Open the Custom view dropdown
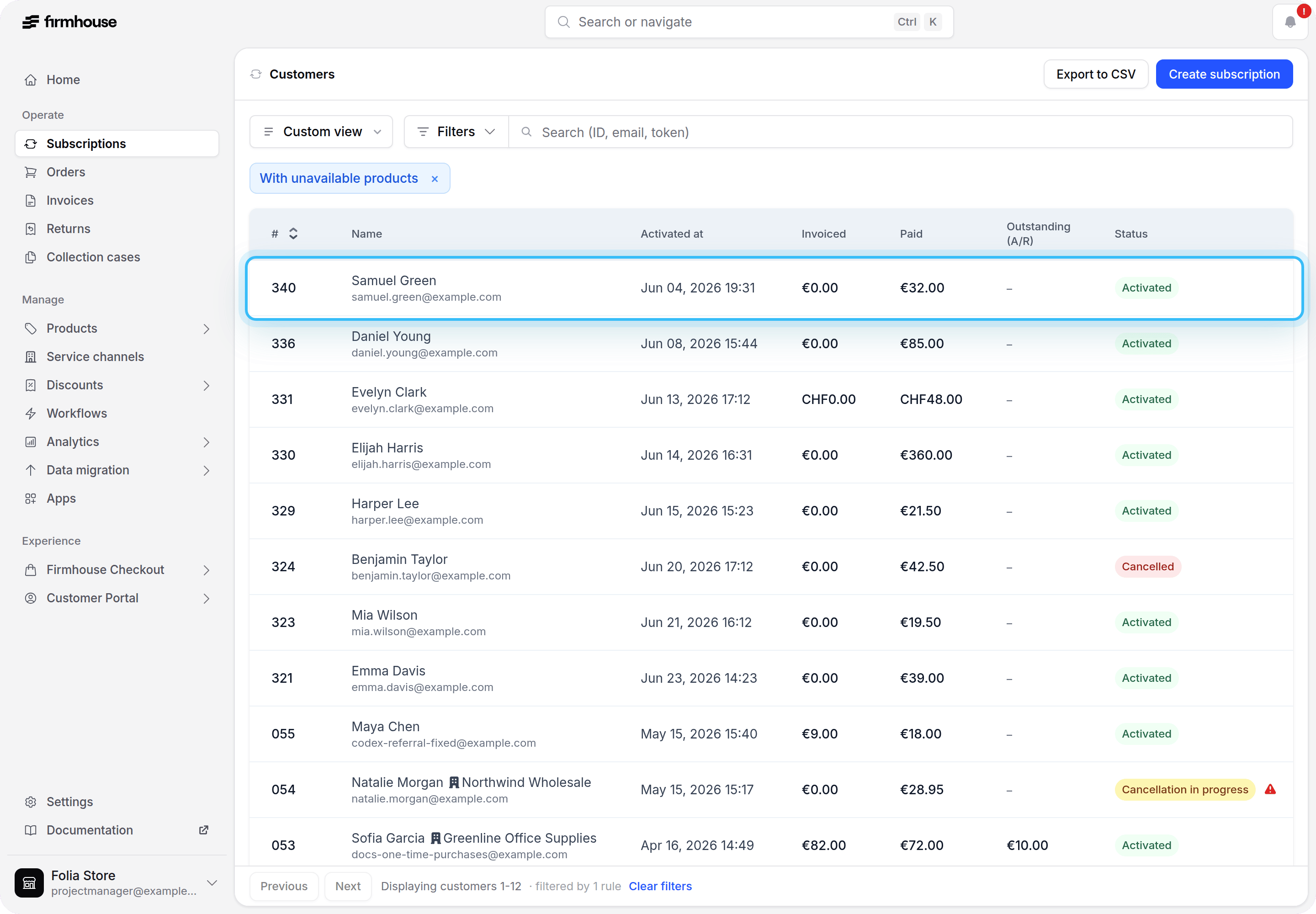 tap(321, 132)
